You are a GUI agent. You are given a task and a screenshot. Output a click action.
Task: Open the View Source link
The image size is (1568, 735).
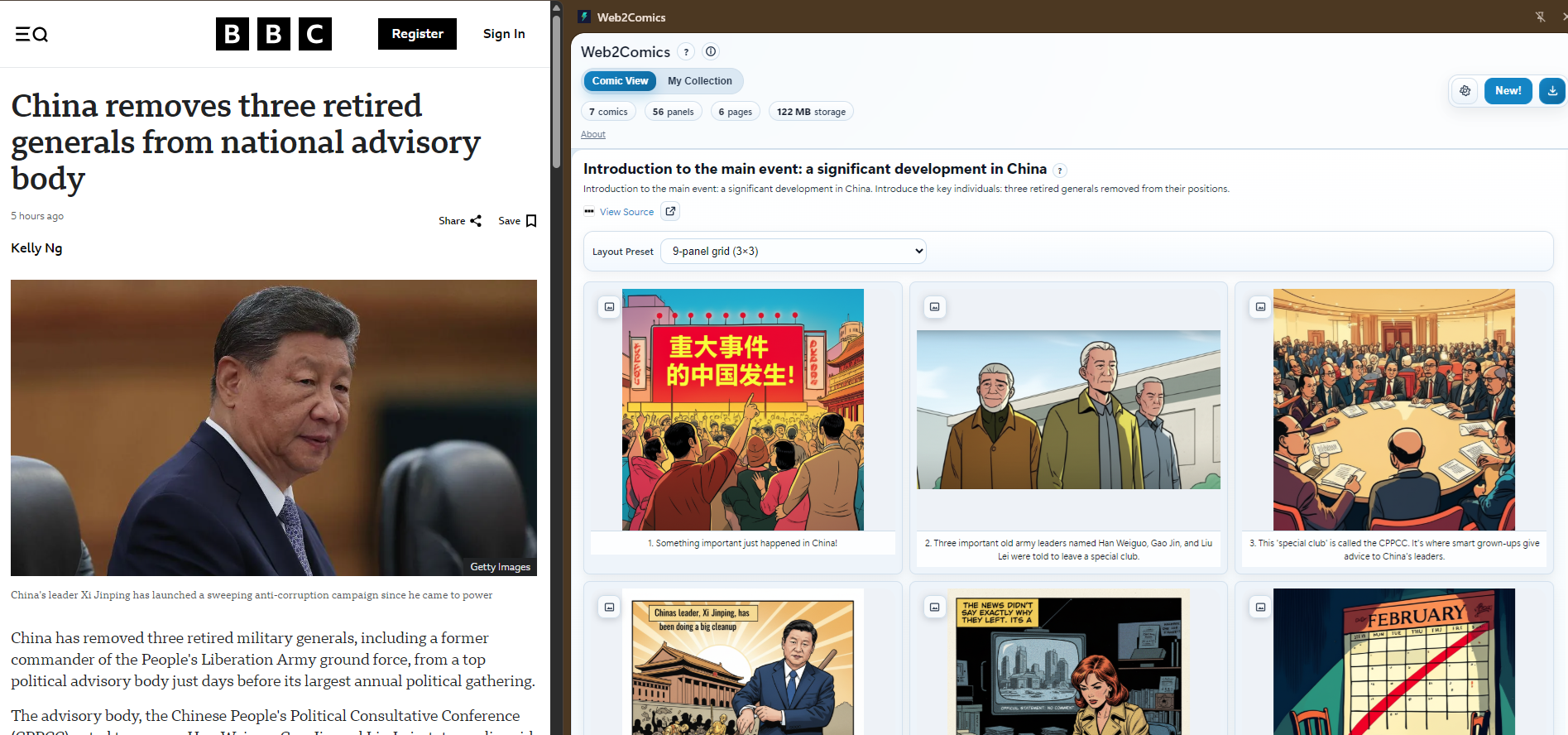[x=626, y=212]
